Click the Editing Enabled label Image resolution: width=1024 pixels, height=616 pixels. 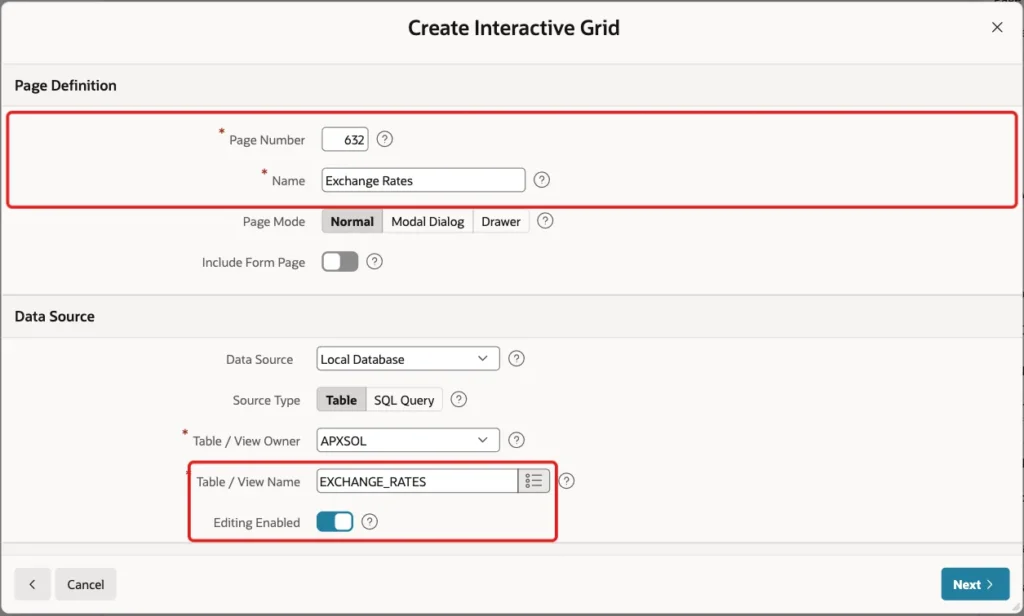pos(257,523)
